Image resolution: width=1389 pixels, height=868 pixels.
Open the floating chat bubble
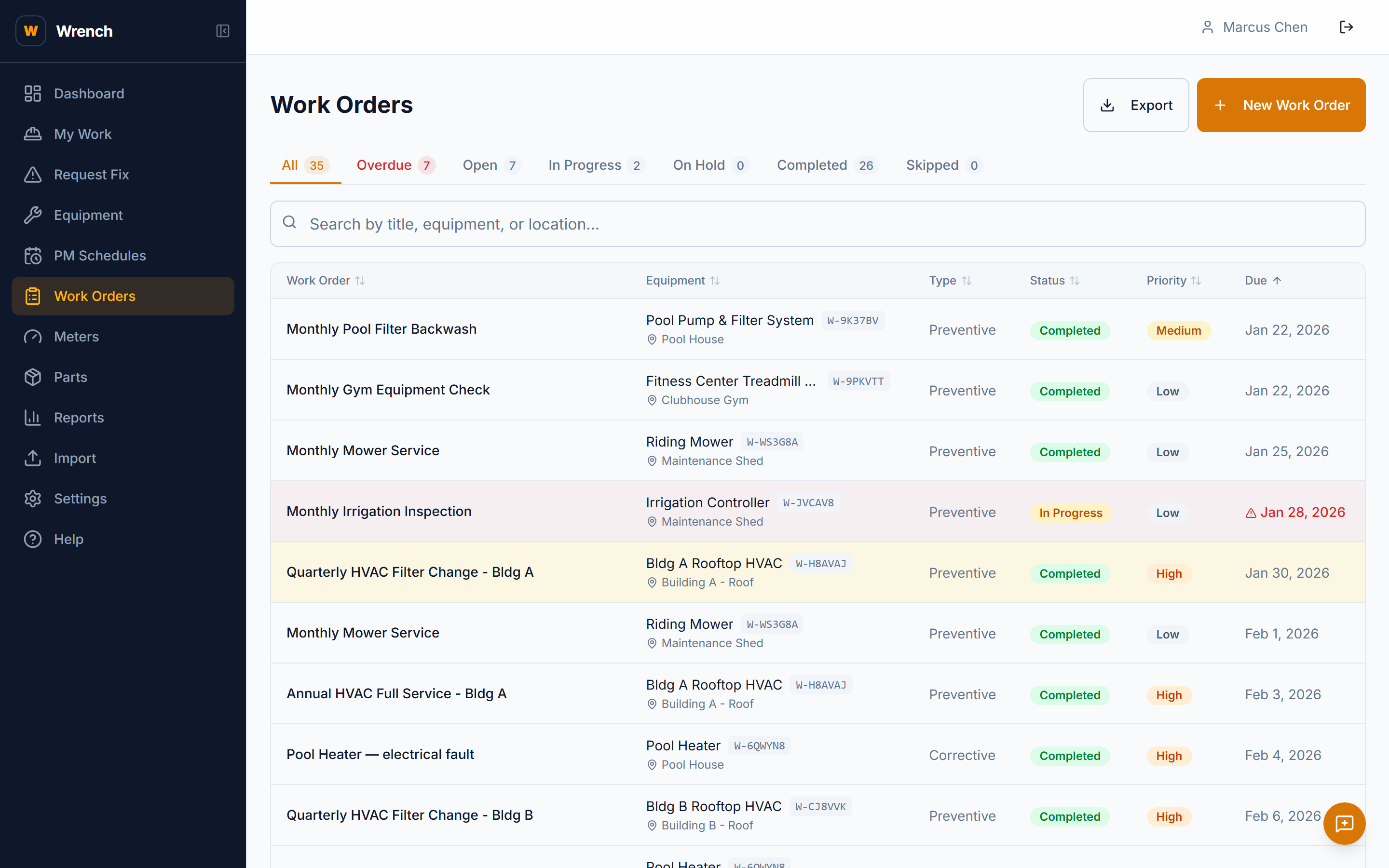pyautogui.click(x=1344, y=823)
